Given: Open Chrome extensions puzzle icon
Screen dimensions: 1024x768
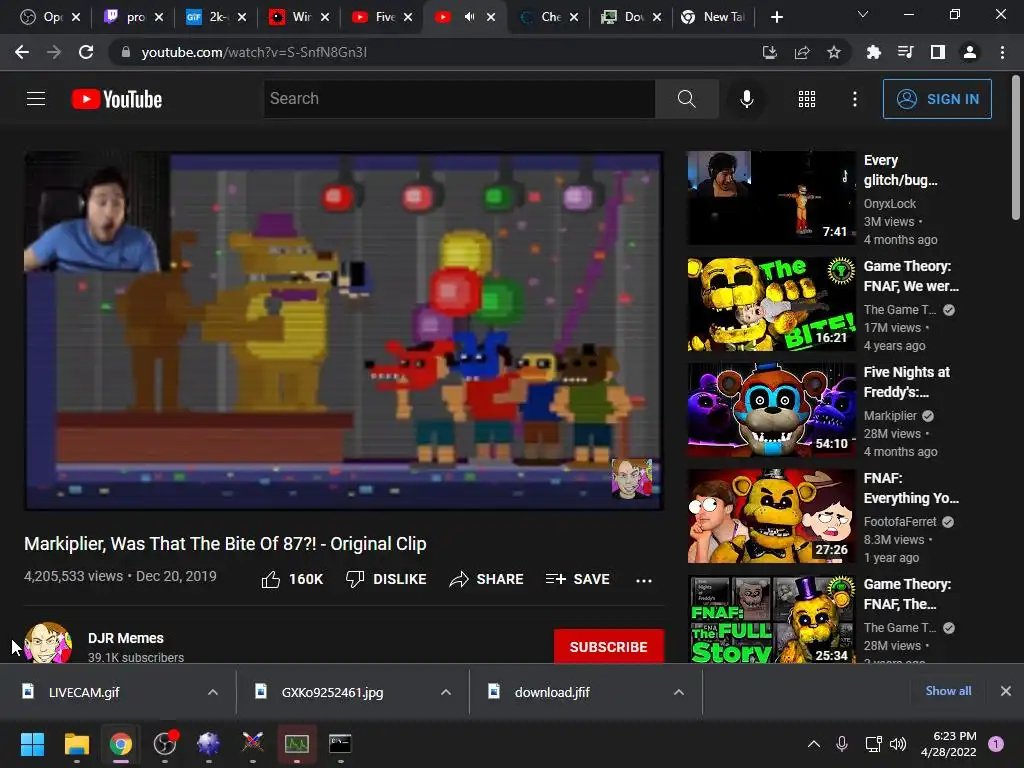Looking at the screenshot, I should (873, 52).
